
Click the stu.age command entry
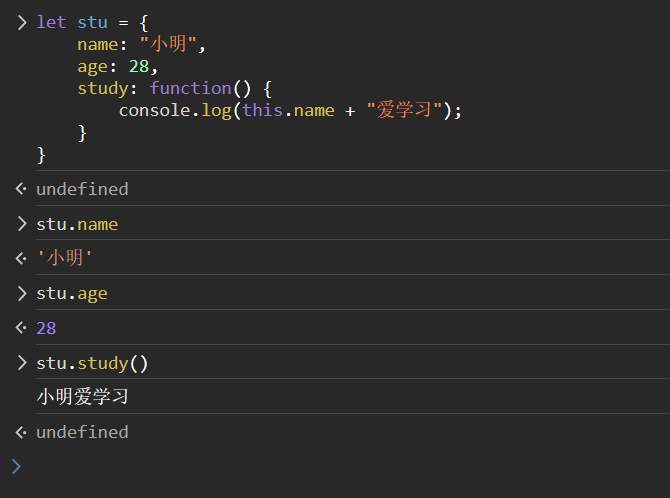click(x=72, y=293)
